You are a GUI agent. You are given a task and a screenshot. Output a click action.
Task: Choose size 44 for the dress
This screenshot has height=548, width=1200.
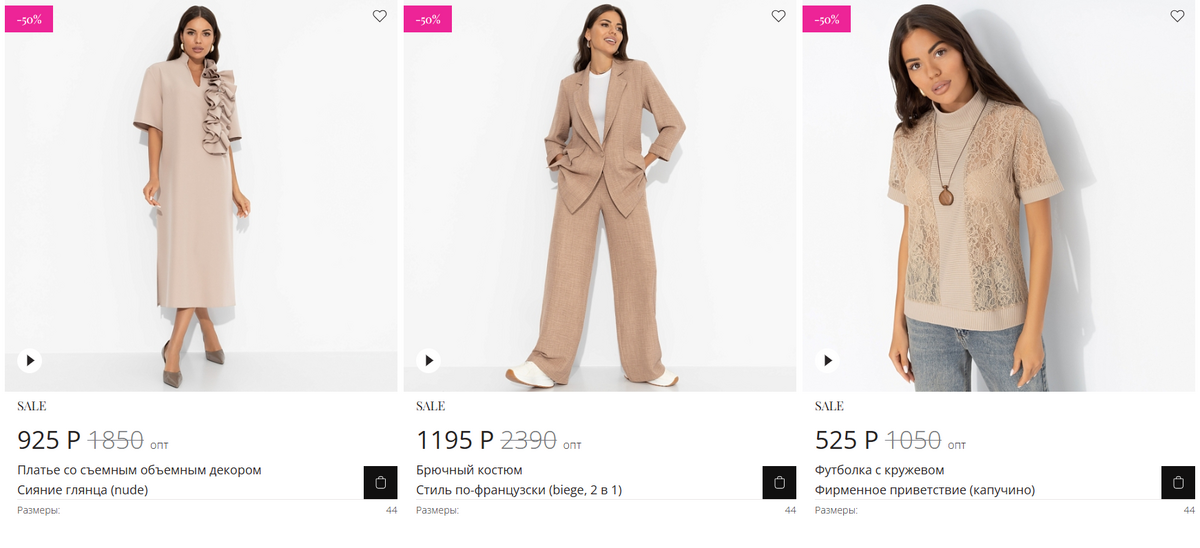point(391,510)
